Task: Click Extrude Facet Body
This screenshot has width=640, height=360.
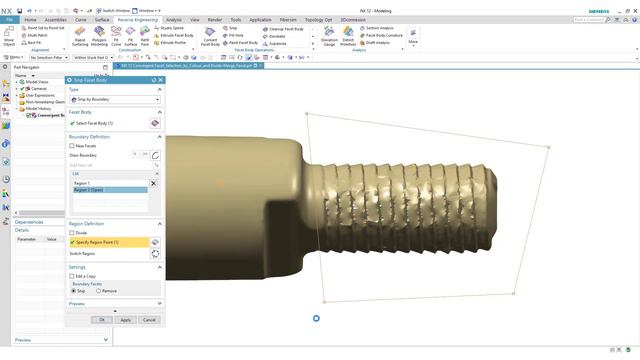Action: coord(173,36)
